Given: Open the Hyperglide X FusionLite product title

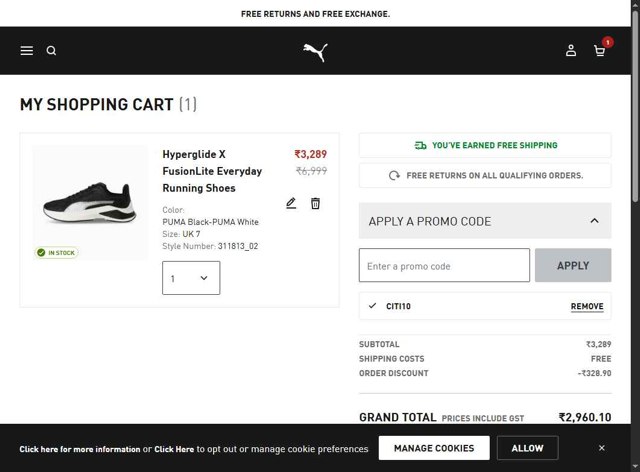Looking at the screenshot, I should pos(212,171).
